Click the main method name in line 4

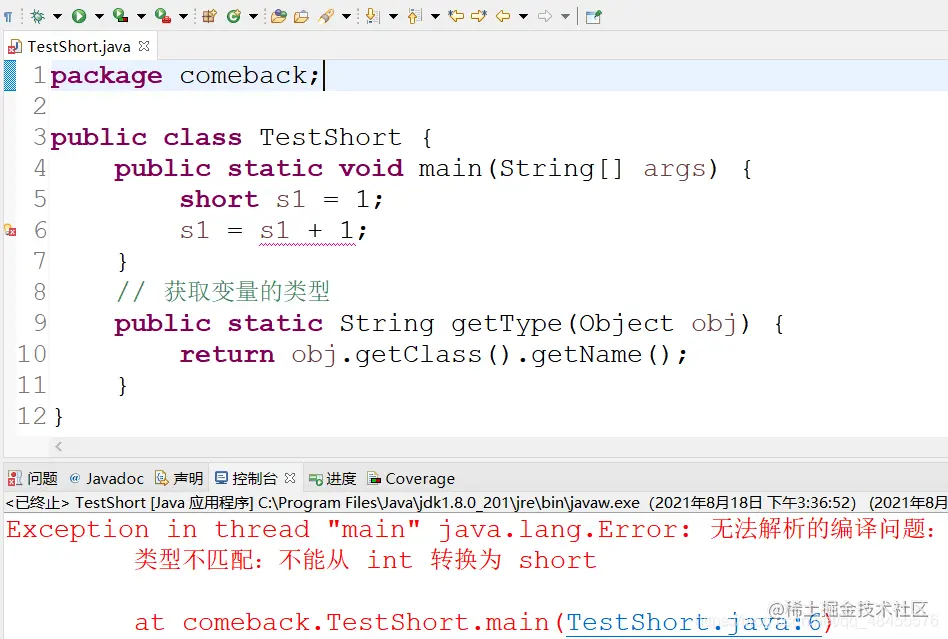(x=450, y=168)
